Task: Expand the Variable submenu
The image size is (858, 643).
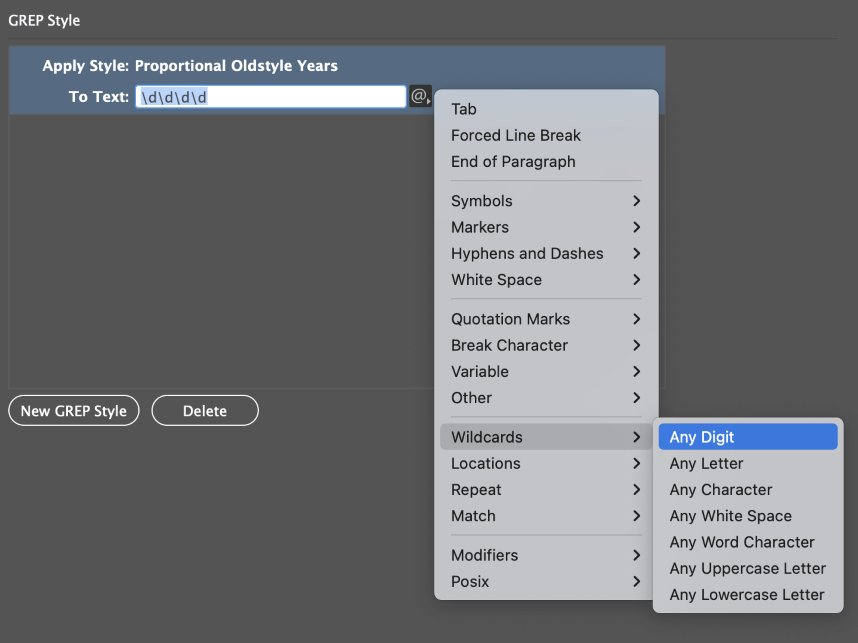Action: coord(546,372)
